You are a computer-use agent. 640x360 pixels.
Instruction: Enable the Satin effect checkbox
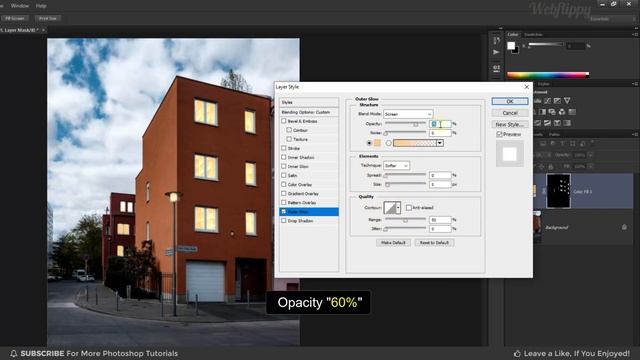click(284, 175)
